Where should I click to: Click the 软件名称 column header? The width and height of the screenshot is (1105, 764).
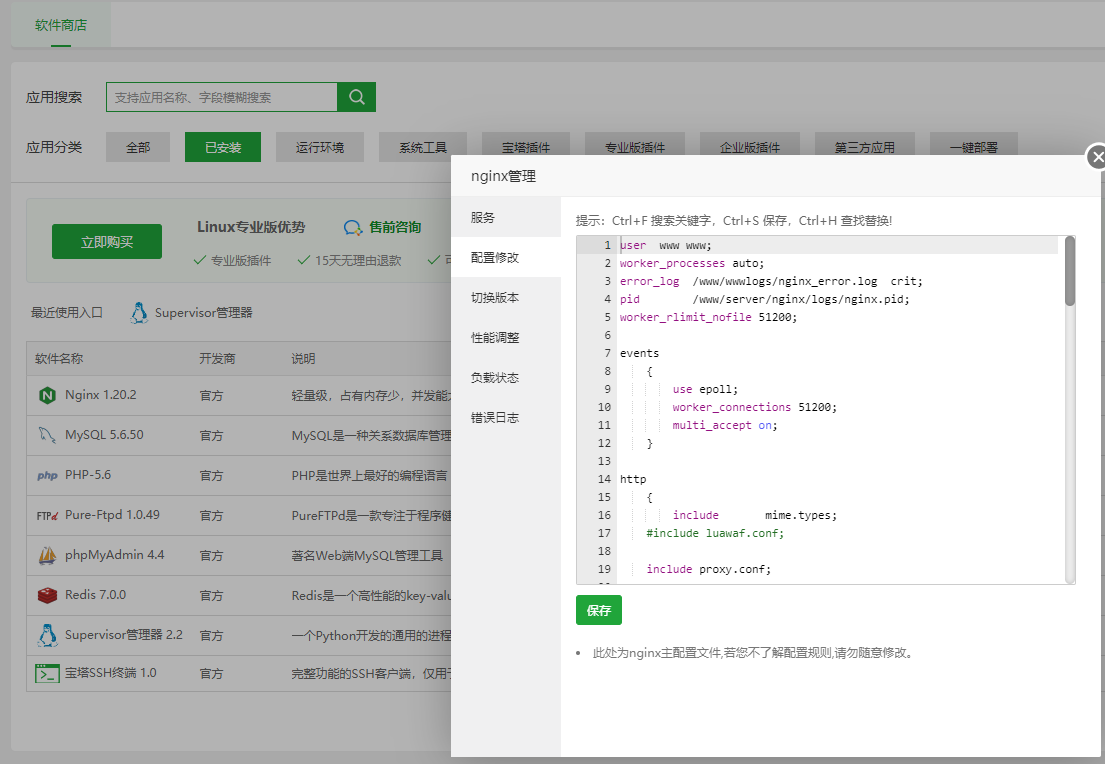point(59,359)
